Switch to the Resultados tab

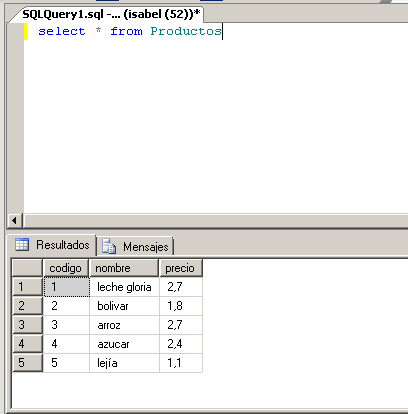(x=52, y=245)
